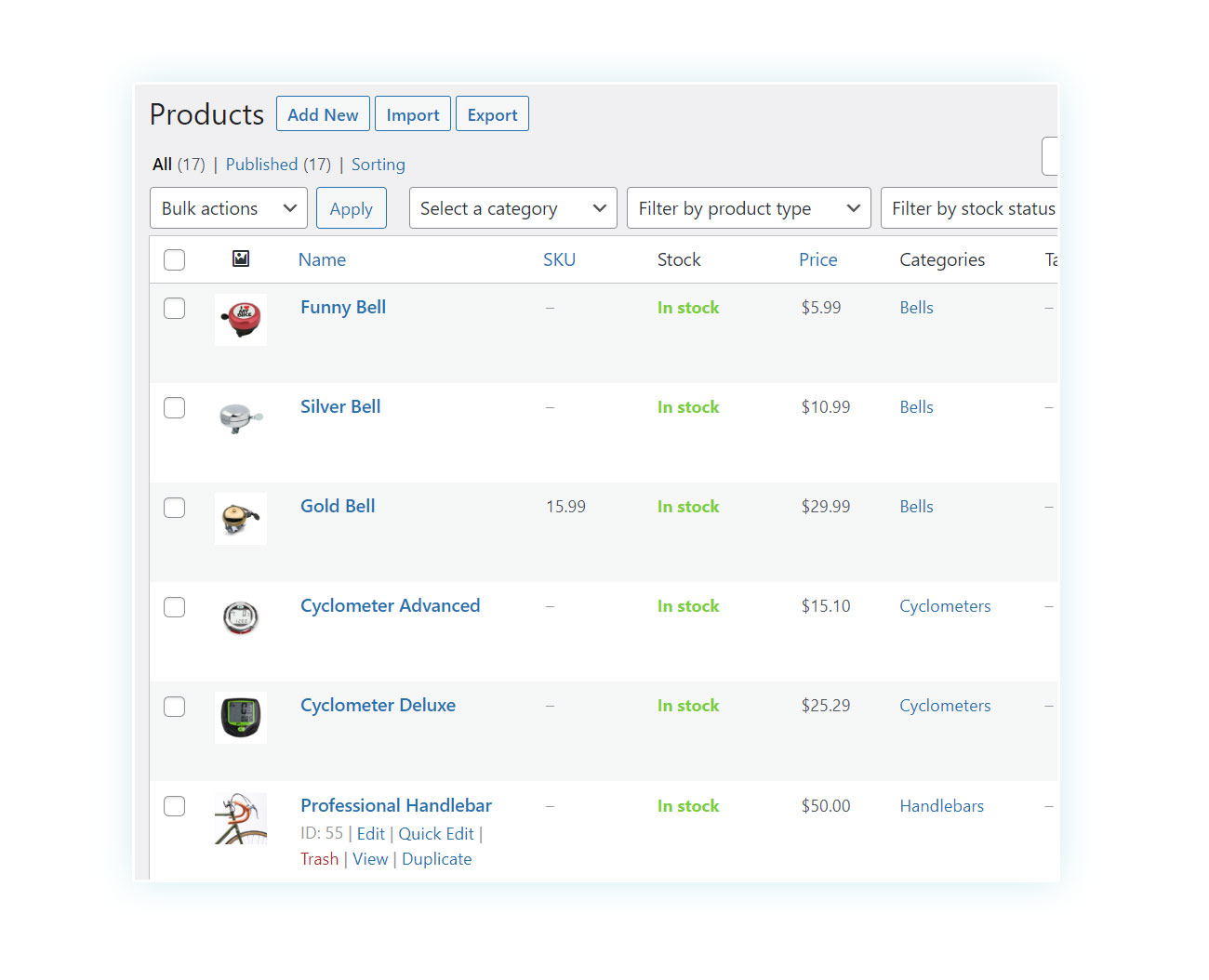Check the Professional Handlebar row checkbox
1209x980 pixels.
tap(175, 805)
